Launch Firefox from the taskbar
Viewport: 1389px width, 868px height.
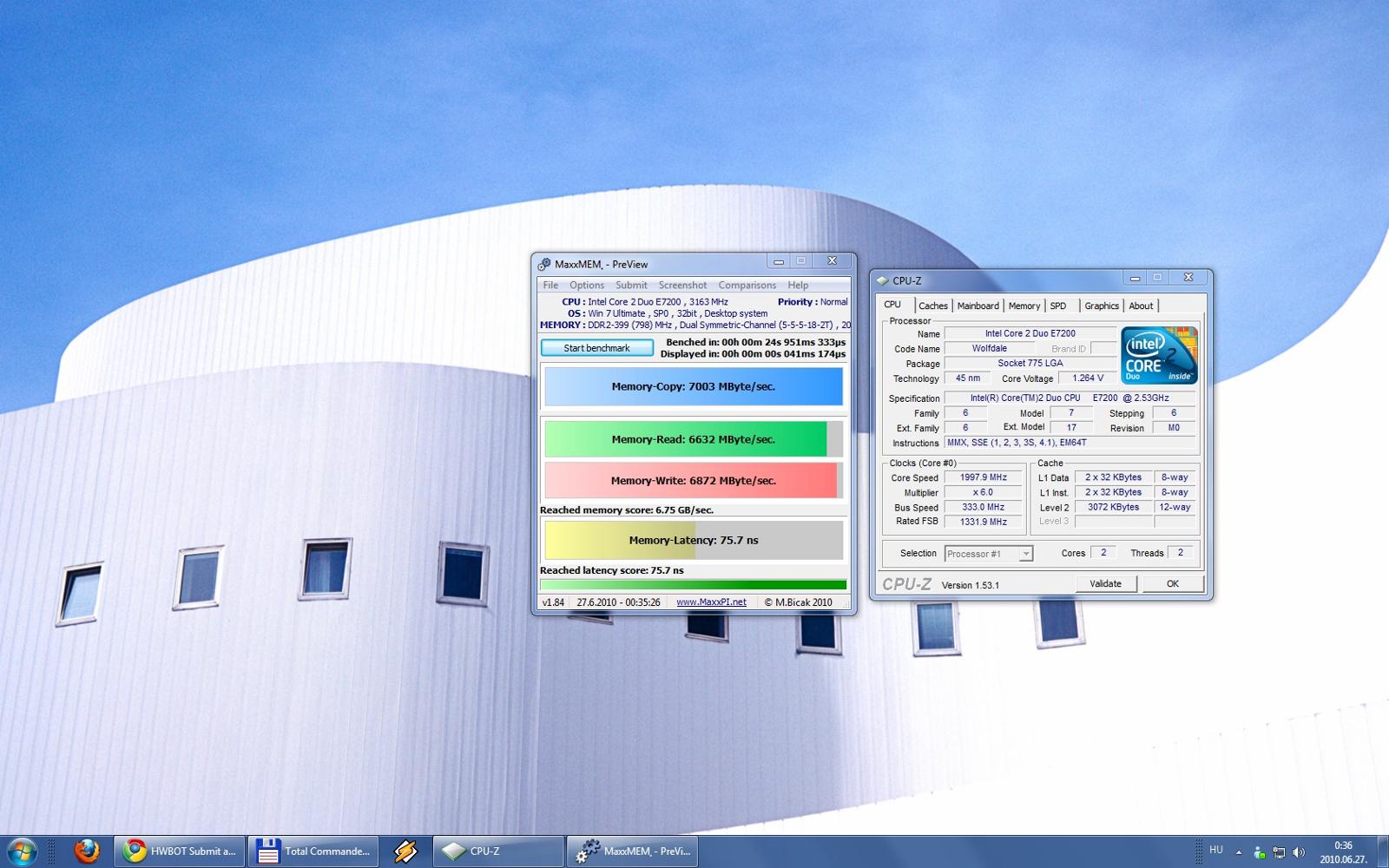click(x=87, y=852)
